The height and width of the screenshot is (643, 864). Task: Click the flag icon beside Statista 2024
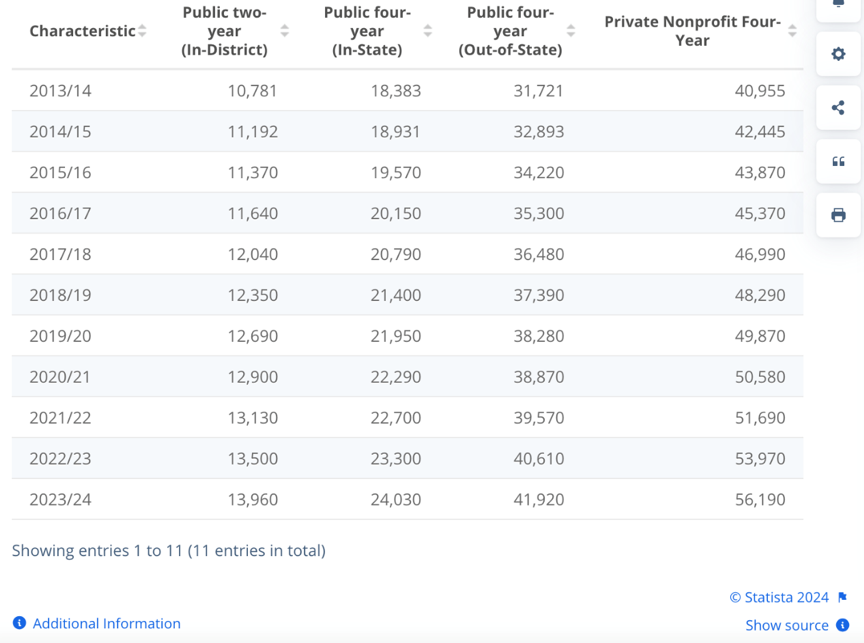[842, 598]
